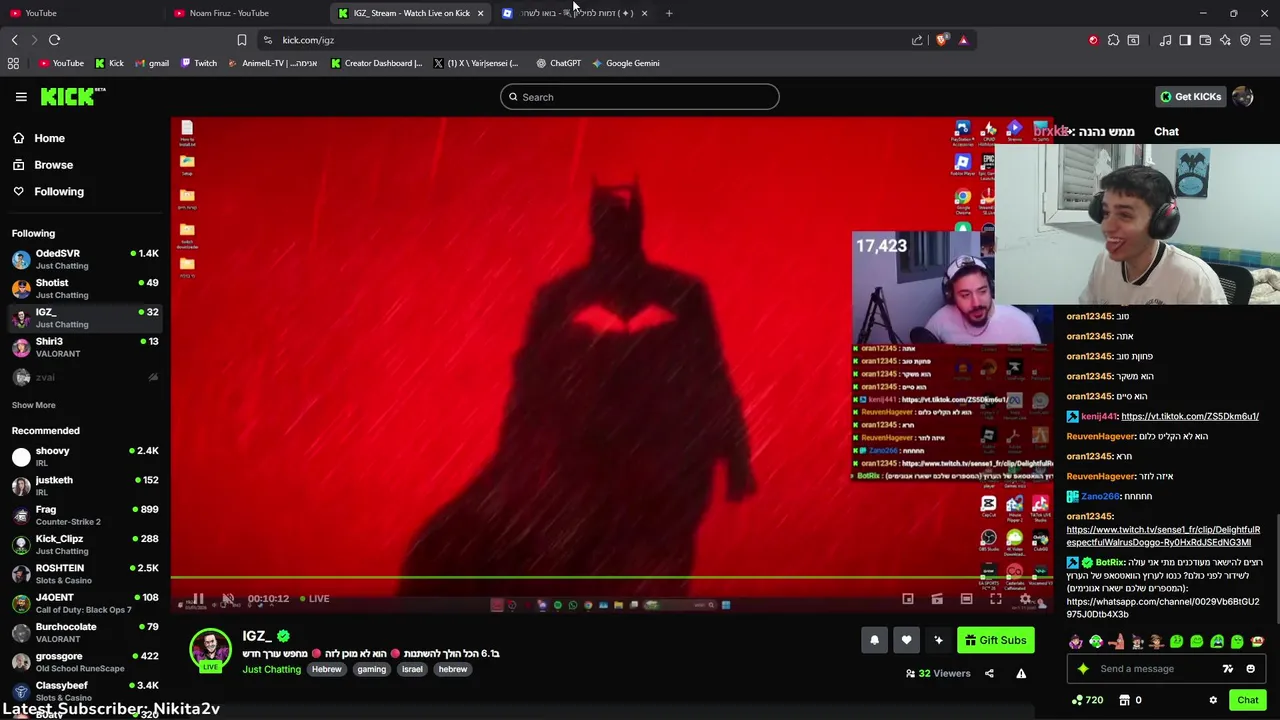Open the Kick hamburger sidebar menu
1280x720 pixels.
tap(21, 97)
